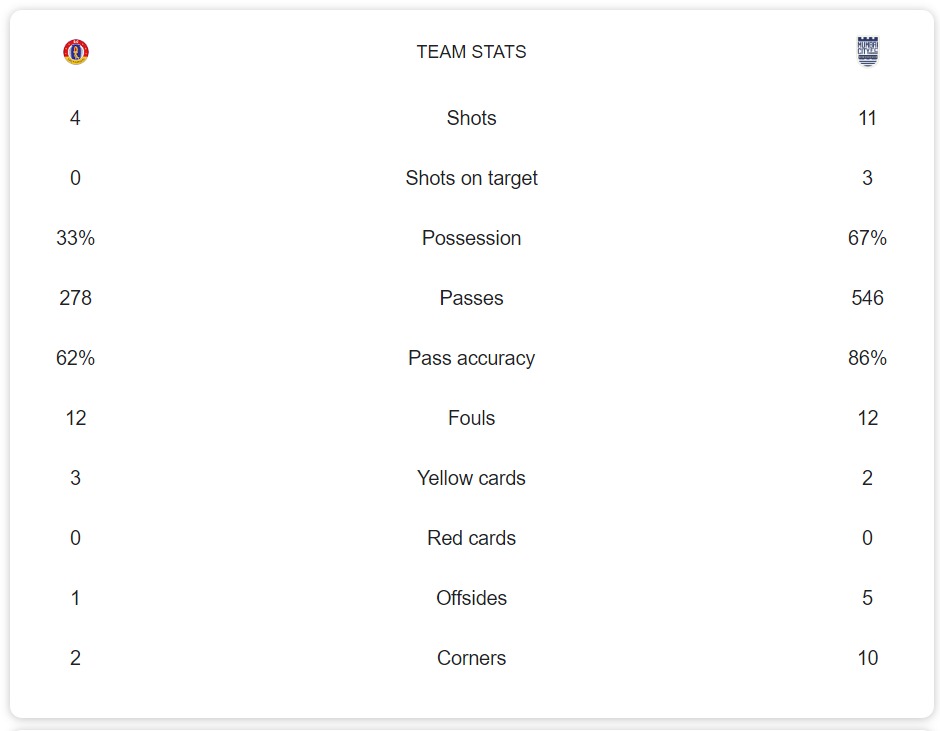Click the Mumbai City FC team logo
The height and width of the screenshot is (731, 940).
tap(867, 52)
